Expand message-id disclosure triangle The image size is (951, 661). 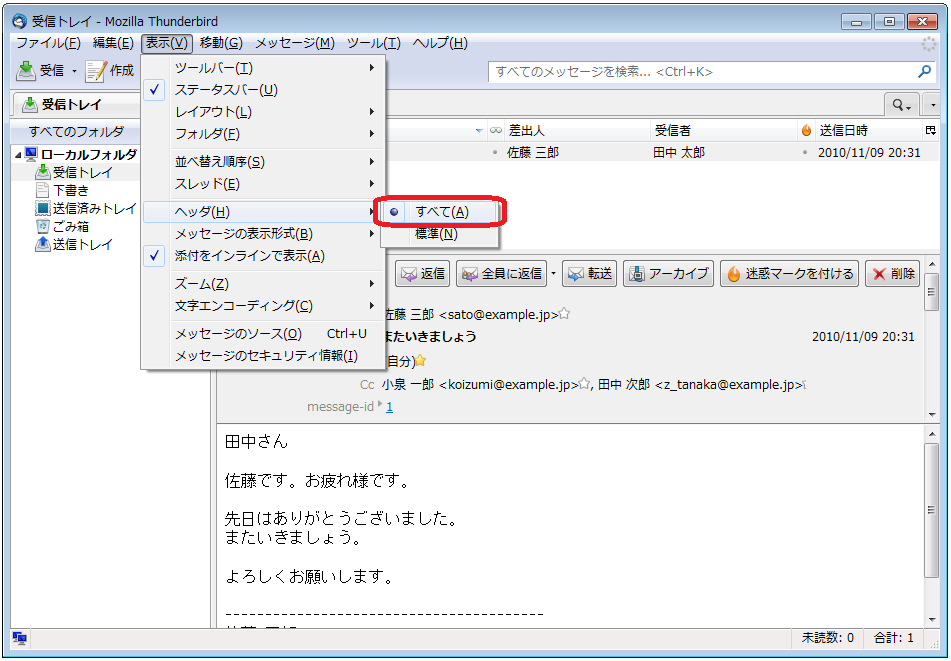[x=380, y=404]
